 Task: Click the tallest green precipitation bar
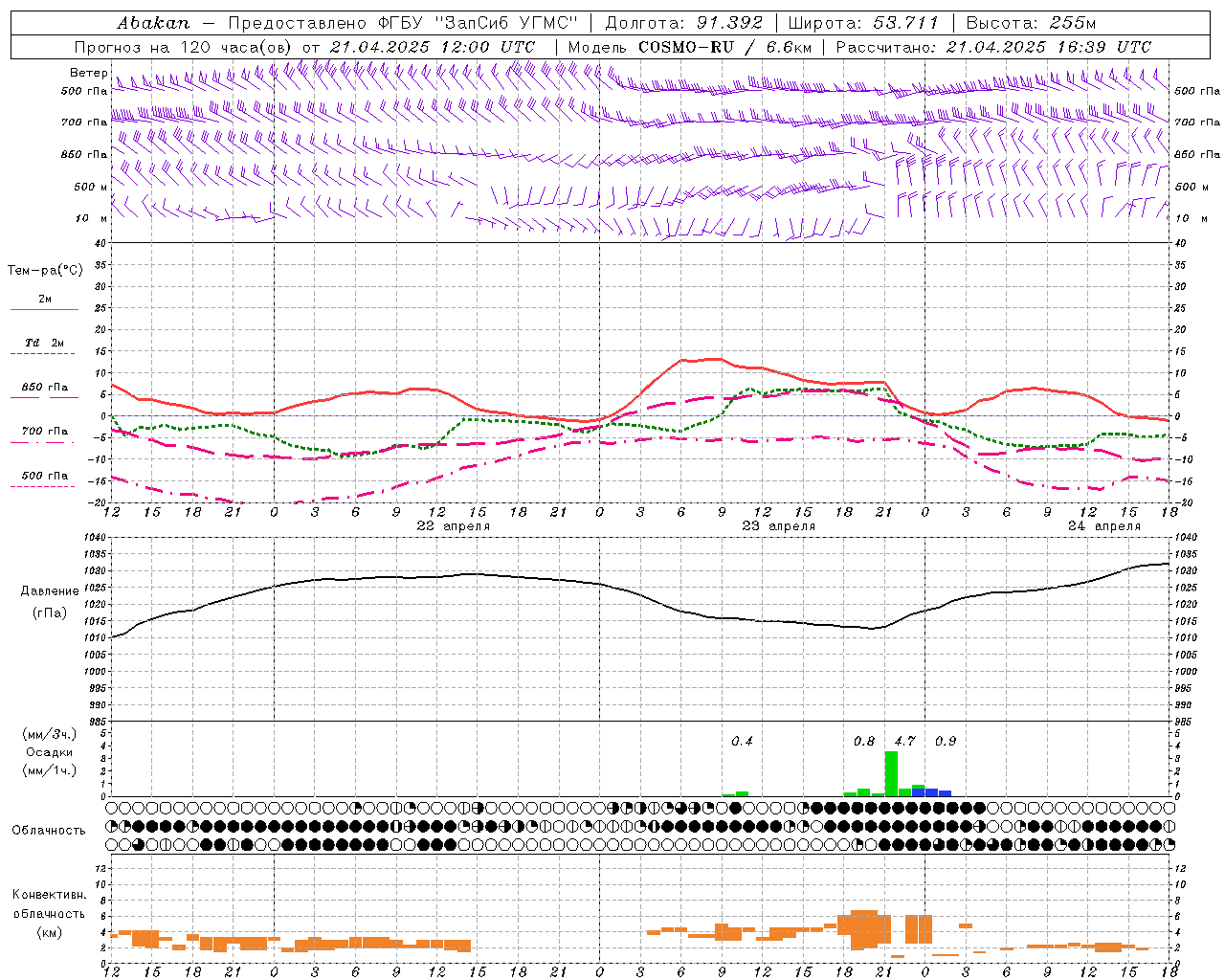click(891, 773)
